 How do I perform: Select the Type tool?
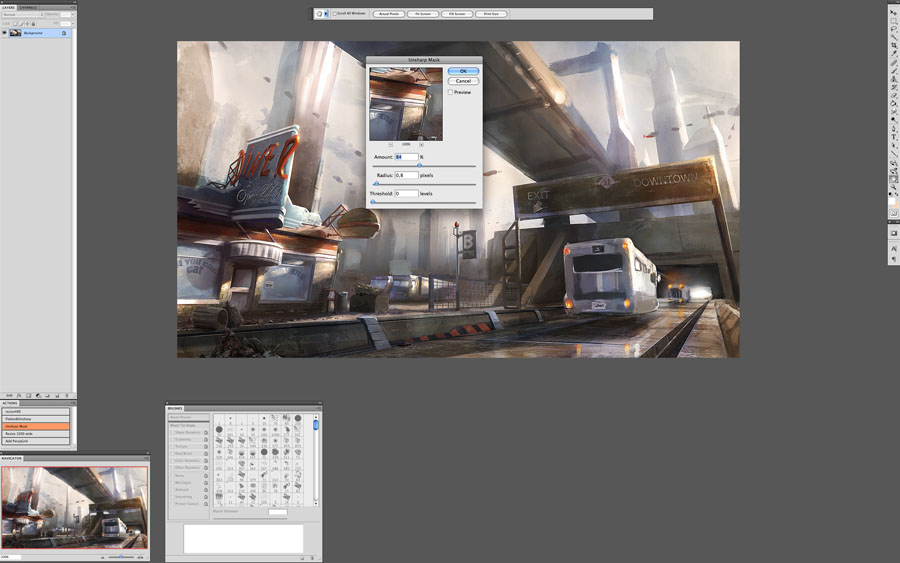pyautogui.click(x=893, y=137)
